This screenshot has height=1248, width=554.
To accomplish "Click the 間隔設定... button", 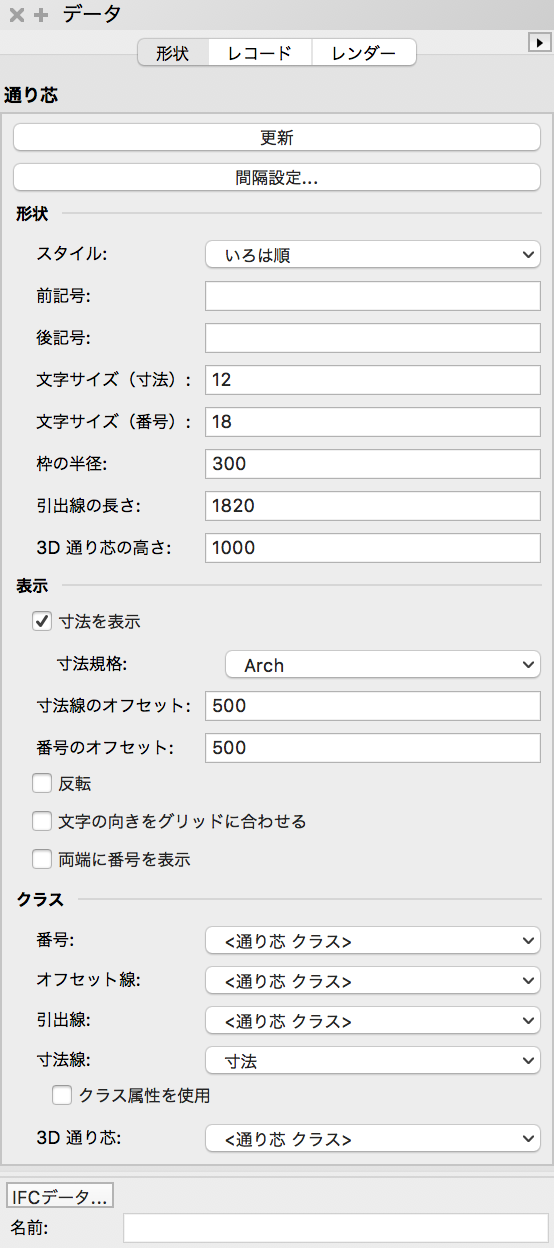I will [x=277, y=178].
